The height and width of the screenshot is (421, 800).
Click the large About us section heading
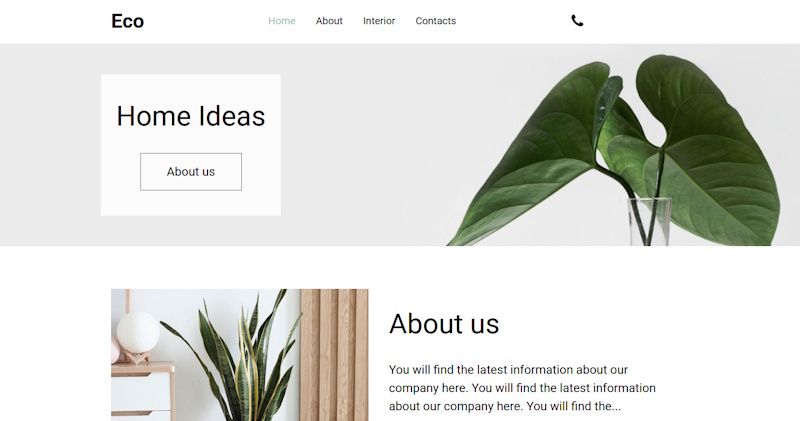pos(444,324)
